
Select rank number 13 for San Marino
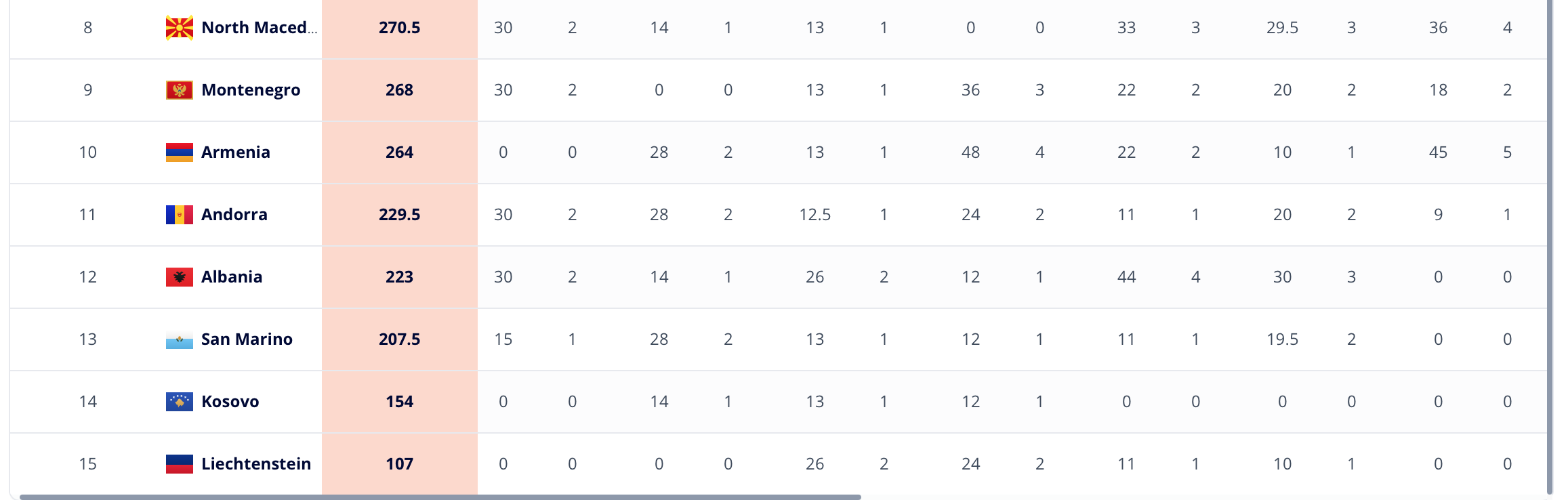88,339
